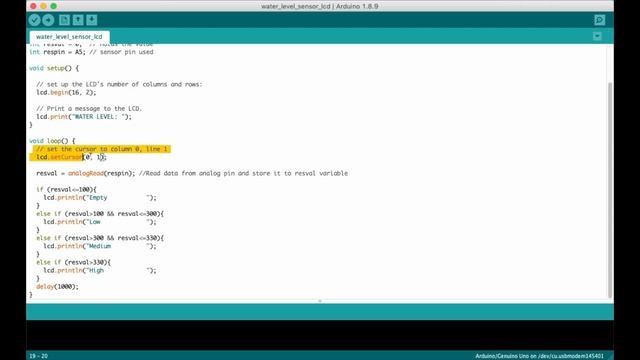Click the lcd.println("Empty") line
The width and height of the screenshot is (640, 360).
pos(100,198)
